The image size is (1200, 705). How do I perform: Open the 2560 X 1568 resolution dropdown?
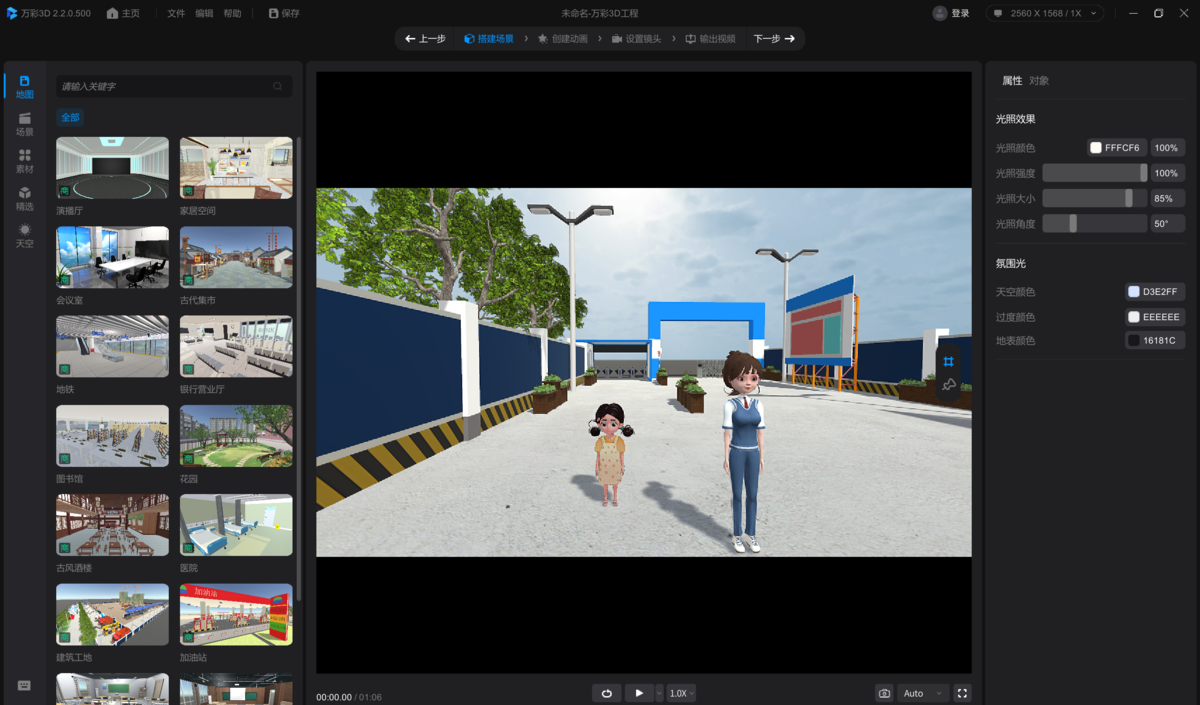coord(1045,14)
